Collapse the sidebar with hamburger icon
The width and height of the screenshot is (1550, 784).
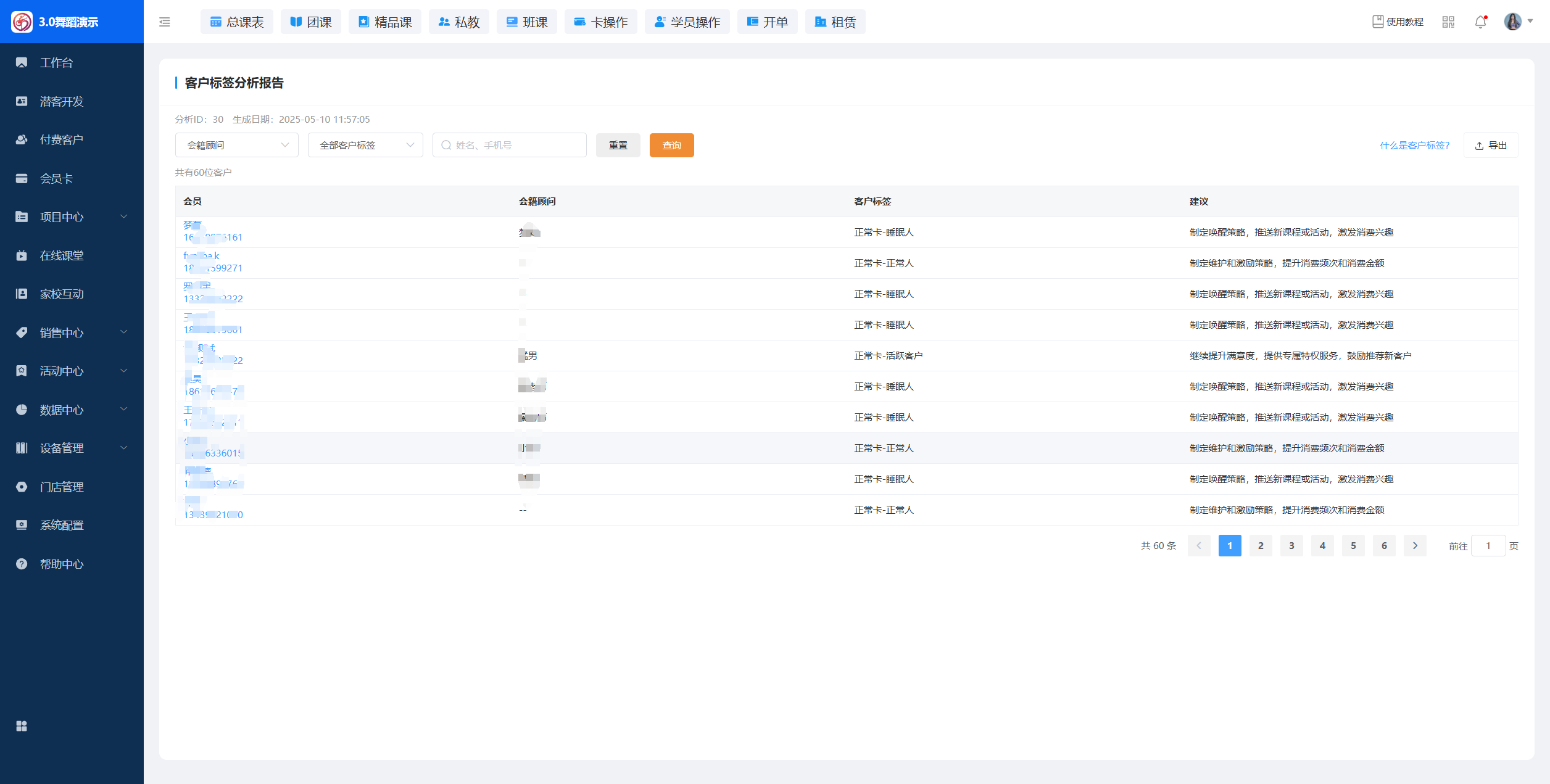[164, 22]
